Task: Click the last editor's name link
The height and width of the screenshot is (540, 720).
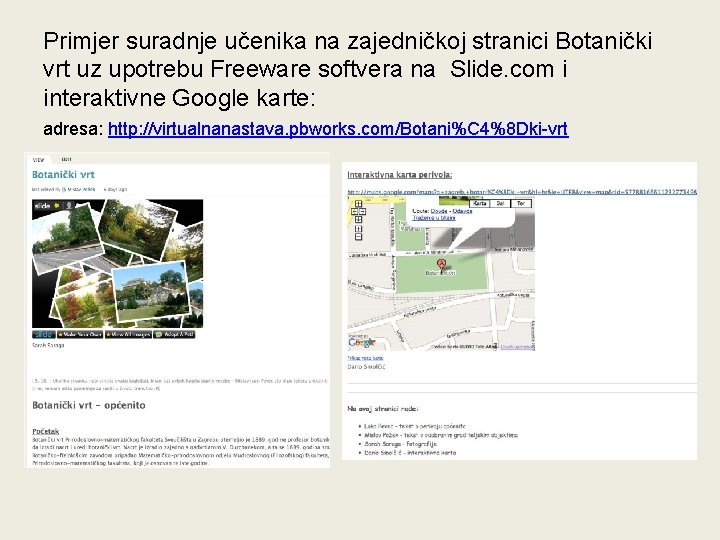Action: click(79, 189)
